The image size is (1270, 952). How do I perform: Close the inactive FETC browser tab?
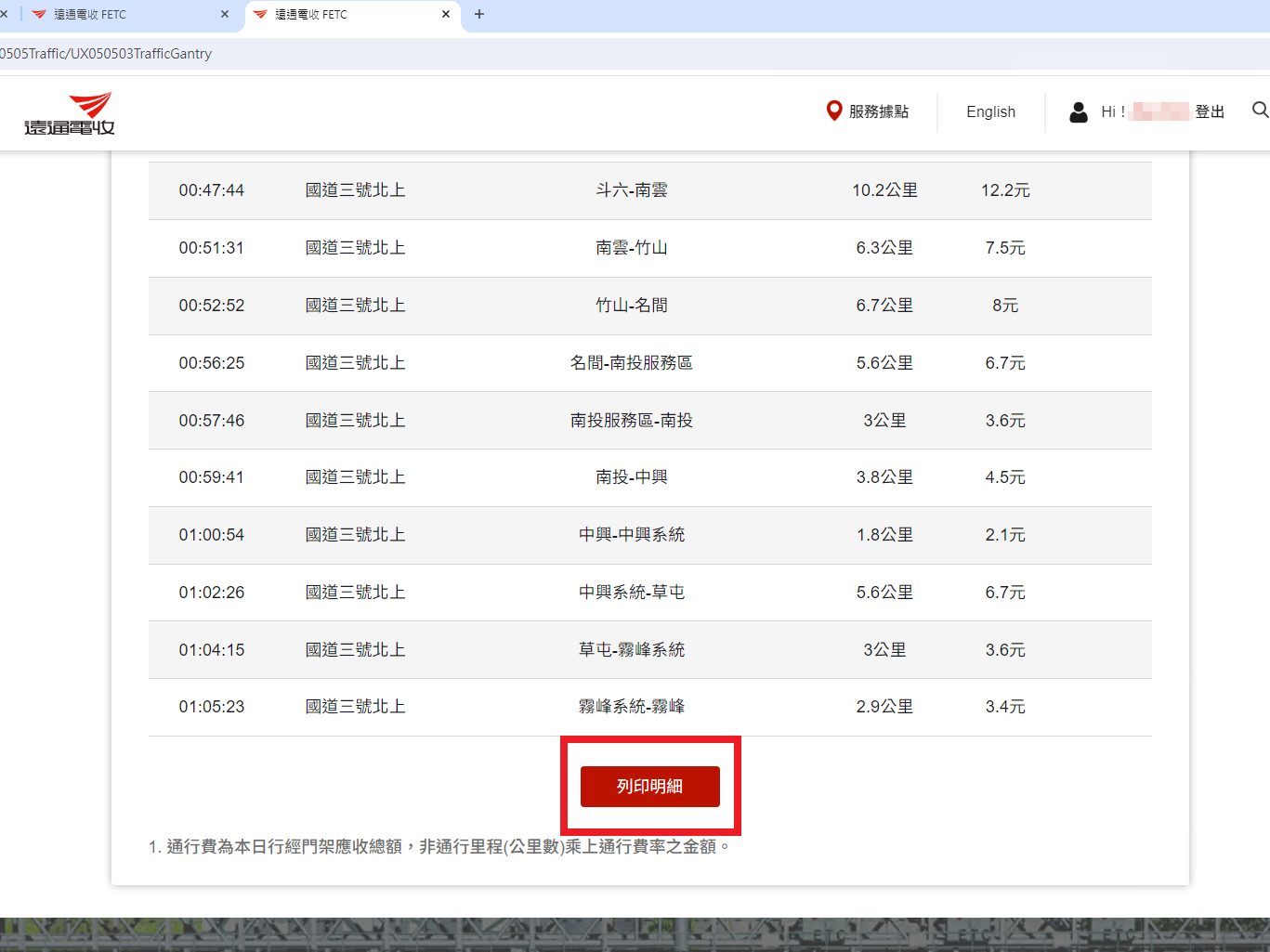point(225,14)
